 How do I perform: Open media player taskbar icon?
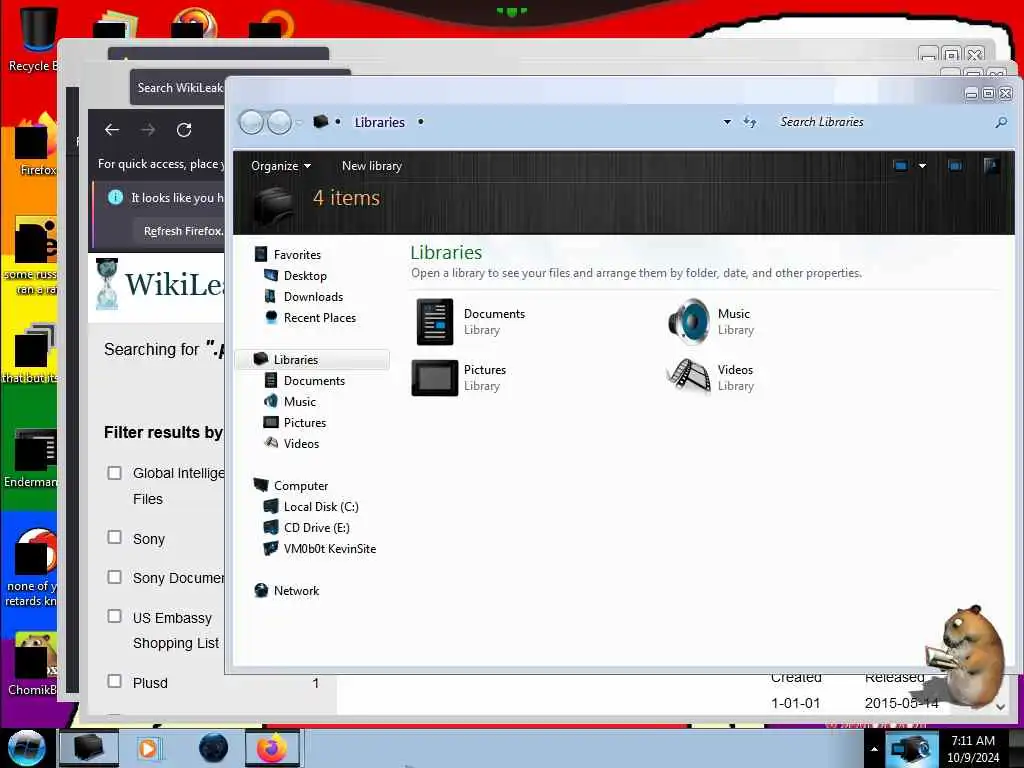coord(149,748)
